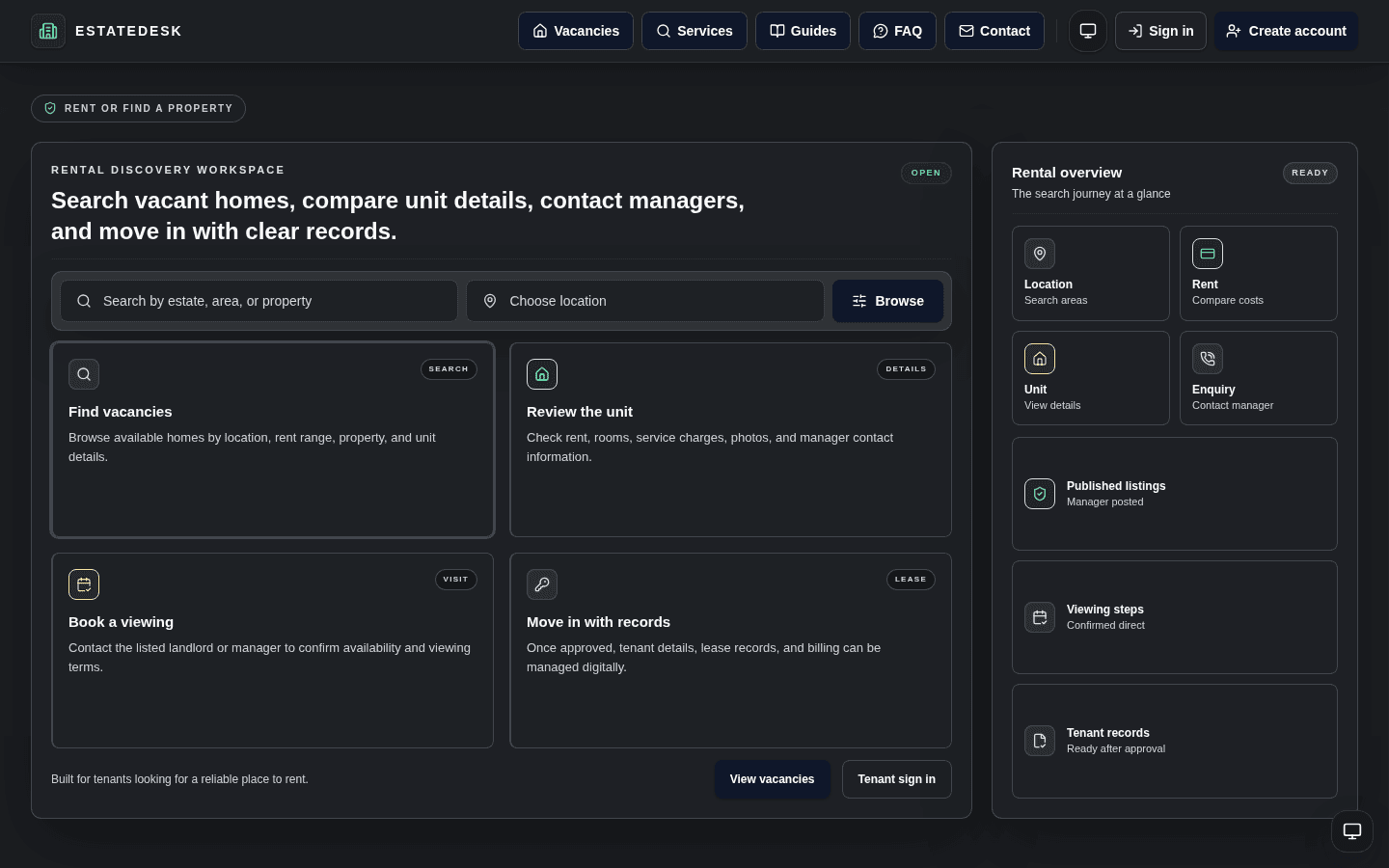Click the Built for tenants footer text
The height and width of the screenshot is (868, 1389).
point(179,779)
